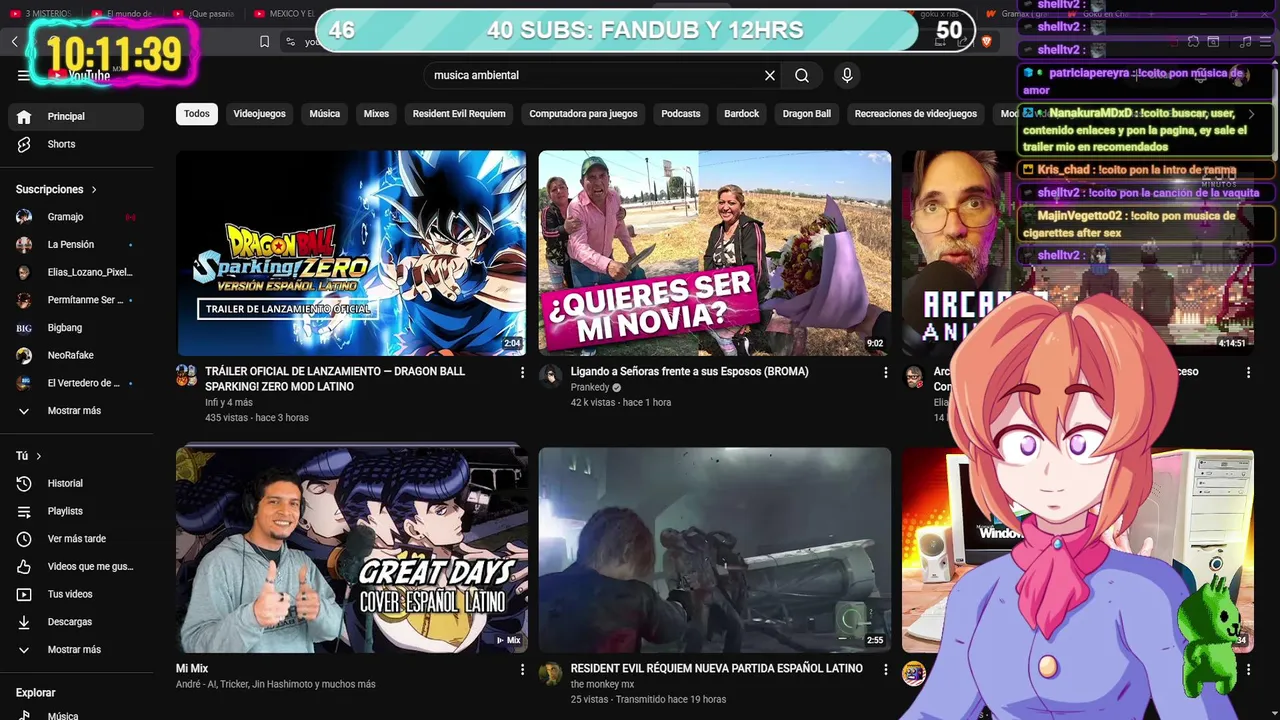Viewport: 1280px width, 720px height.
Task: Clear the search box text
Action: 770,75
